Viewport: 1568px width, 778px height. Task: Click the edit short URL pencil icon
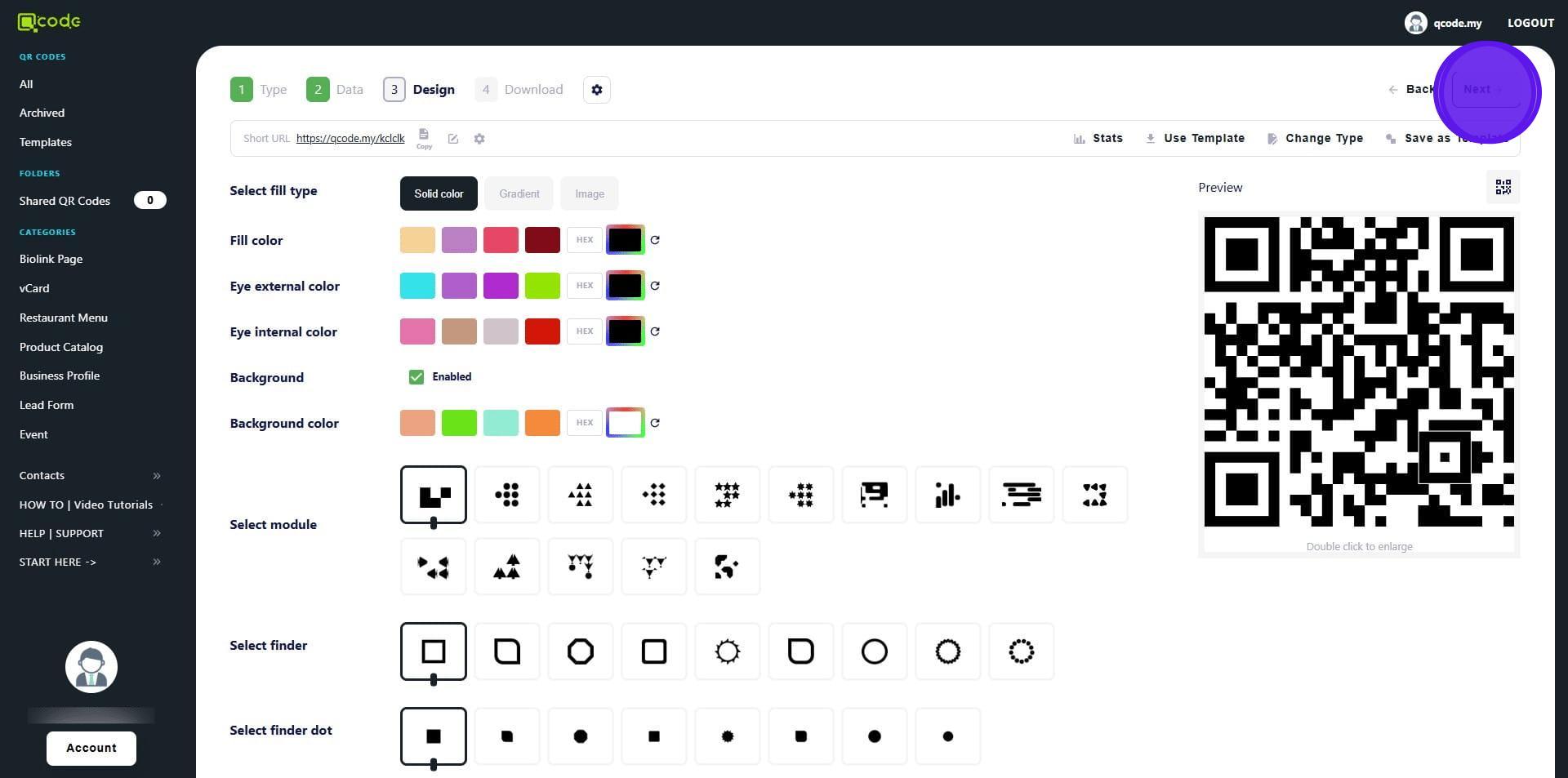(452, 139)
